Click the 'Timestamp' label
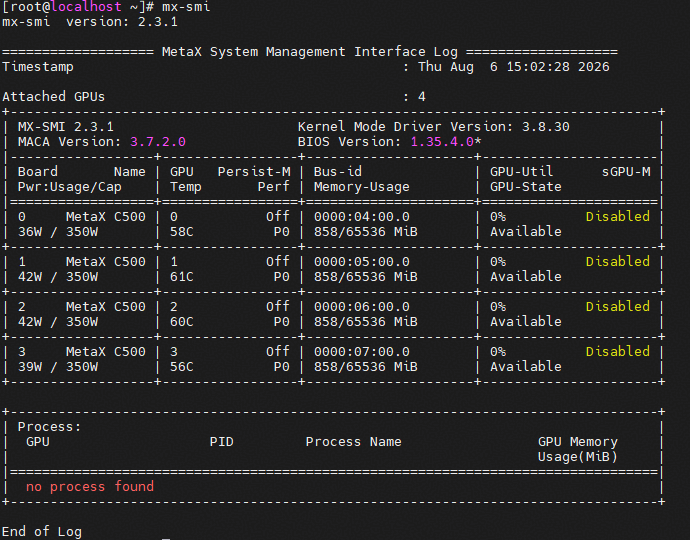This screenshot has height=540, width=690. point(38,67)
